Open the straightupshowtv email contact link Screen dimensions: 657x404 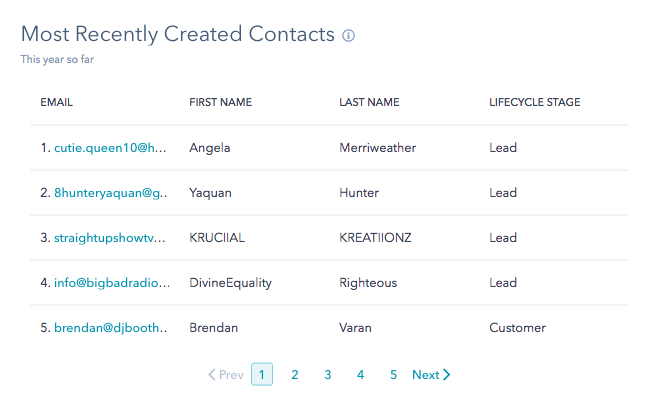(110, 238)
